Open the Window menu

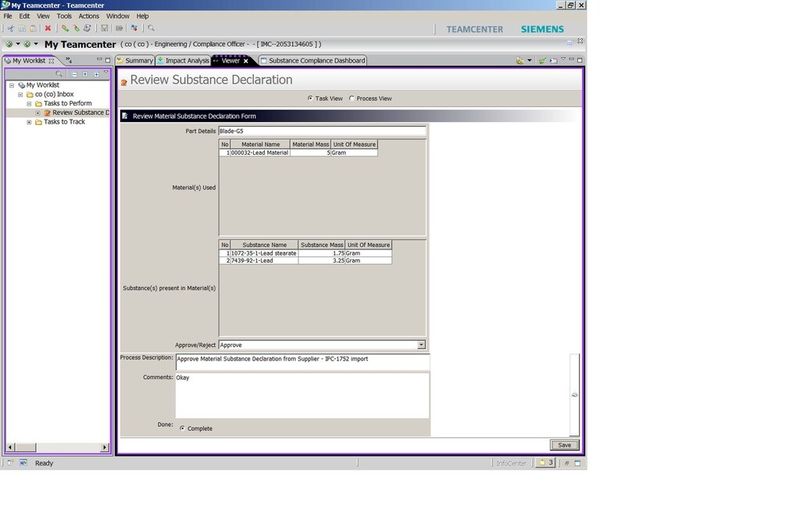[x=118, y=16]
